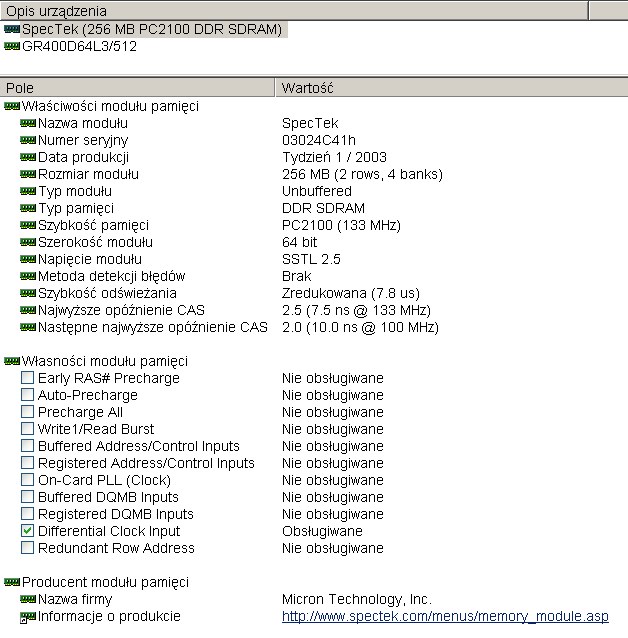Click the Pole column header
Image resolution: width=628 pixels, height=638 pixels.
coord(137,88)
